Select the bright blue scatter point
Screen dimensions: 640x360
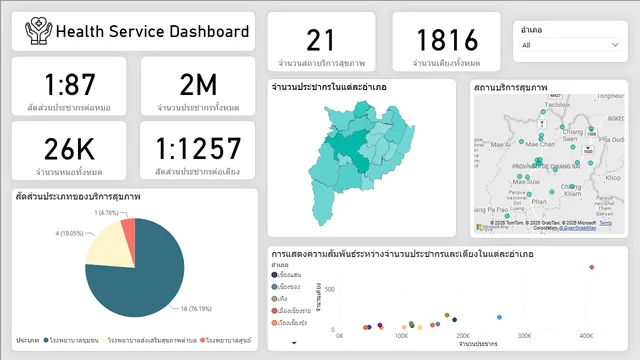[x=499, y=317]
